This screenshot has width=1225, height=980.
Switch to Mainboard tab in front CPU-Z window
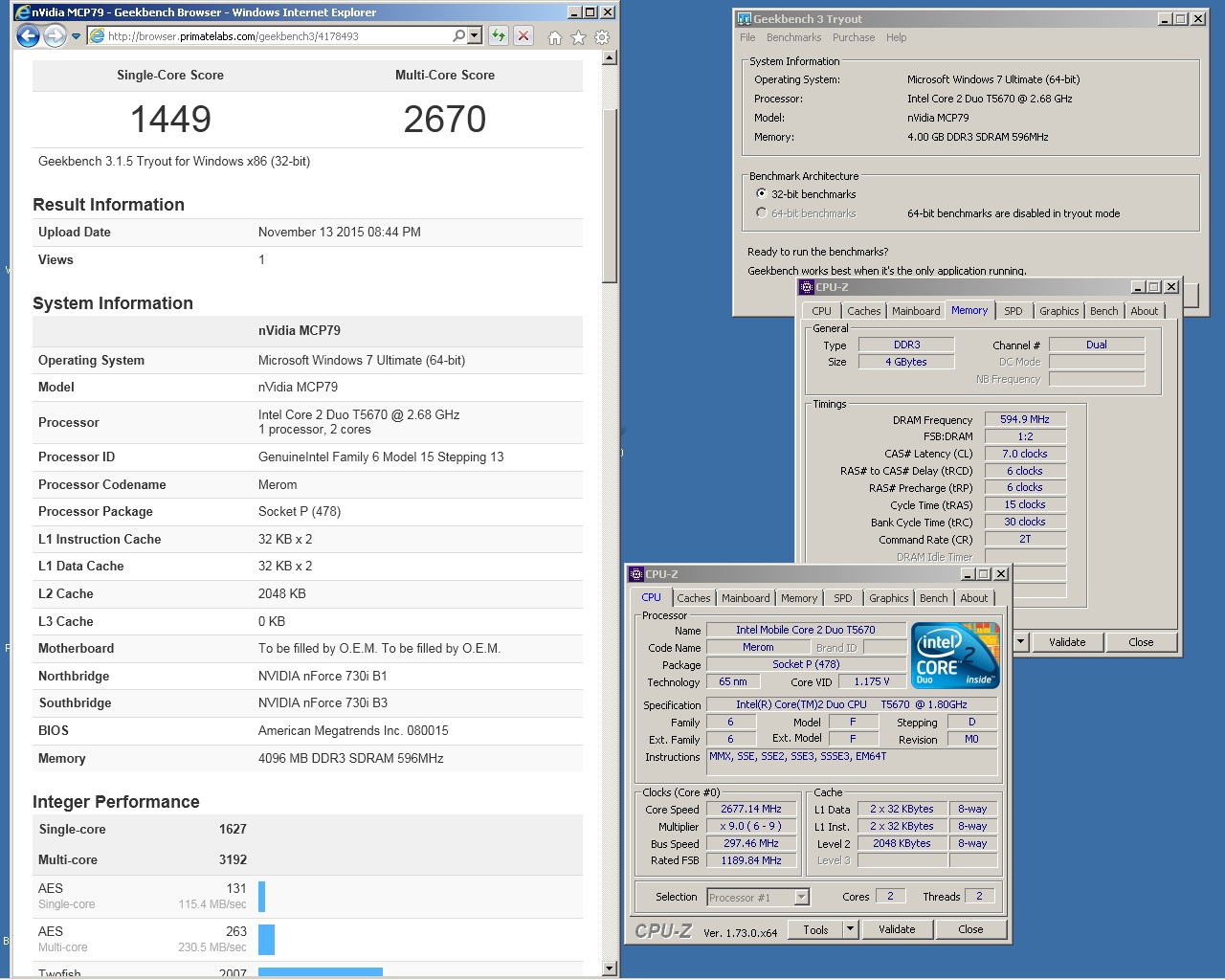tap(746, 598)
